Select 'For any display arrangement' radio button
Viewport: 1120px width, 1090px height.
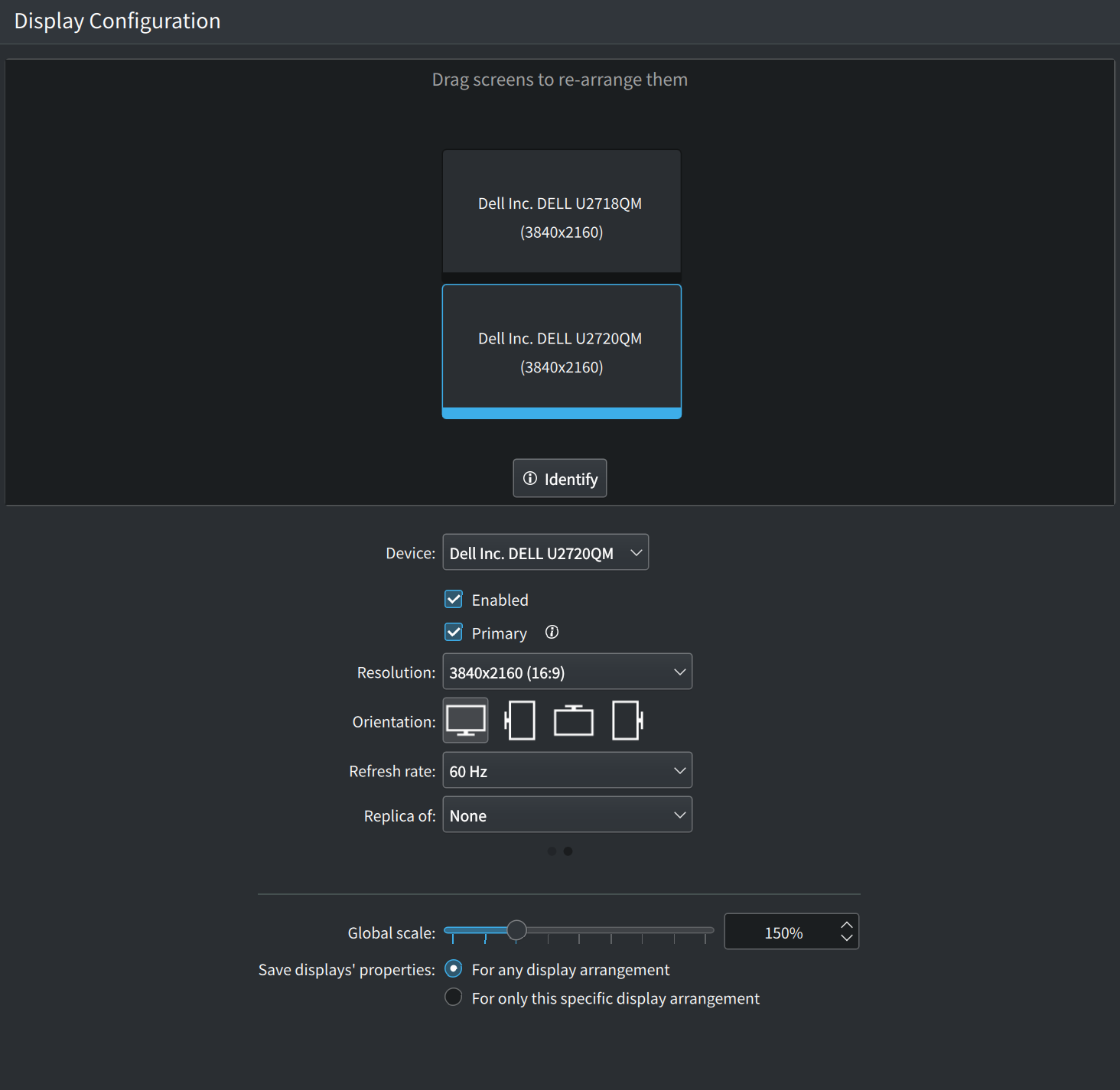tap(454, 969)
